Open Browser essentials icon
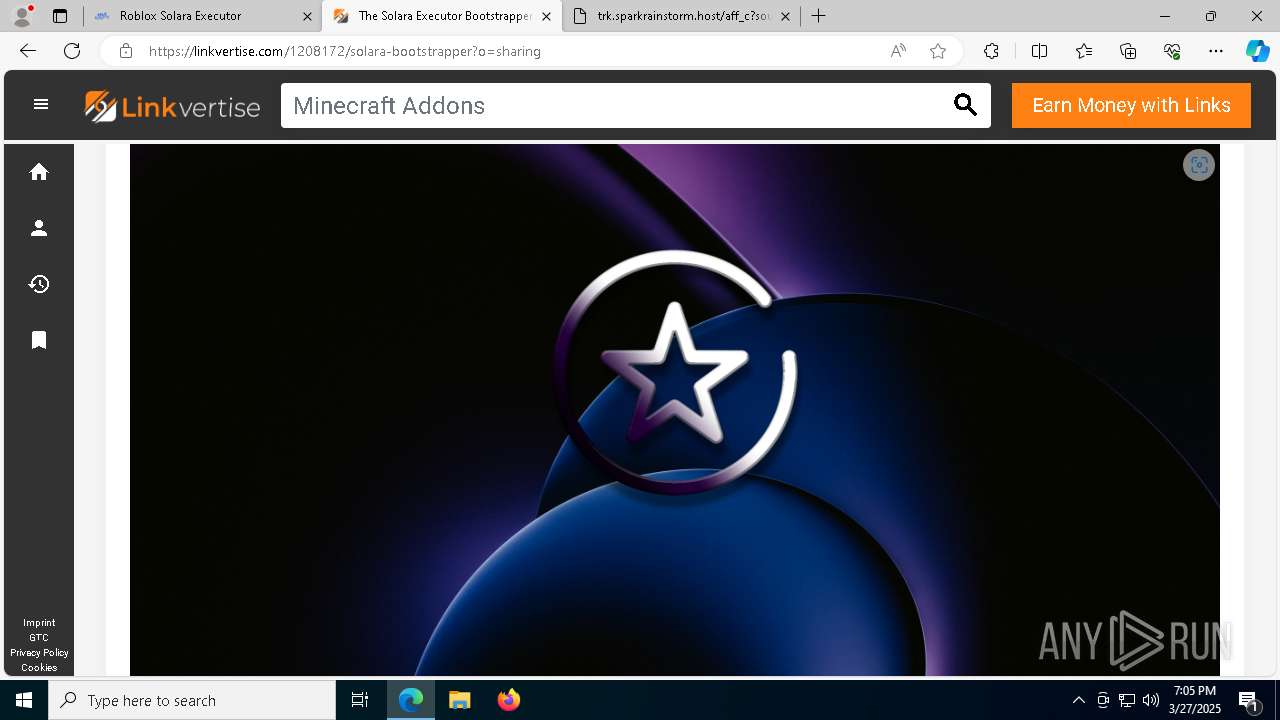1280x720 pixels. tap(1172, 51)
